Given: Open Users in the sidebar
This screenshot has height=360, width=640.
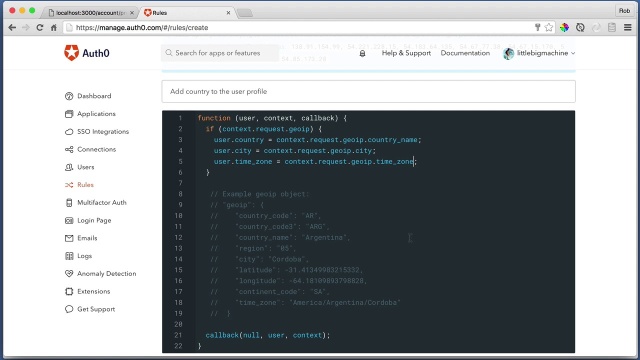Looking at the screenshot, I should [x=86, y=167].
